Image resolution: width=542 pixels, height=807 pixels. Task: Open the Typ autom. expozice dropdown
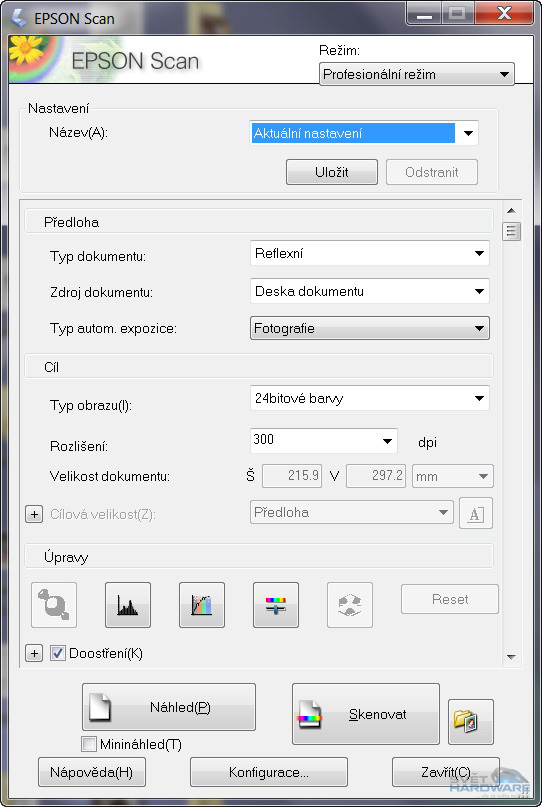(370, 328)
